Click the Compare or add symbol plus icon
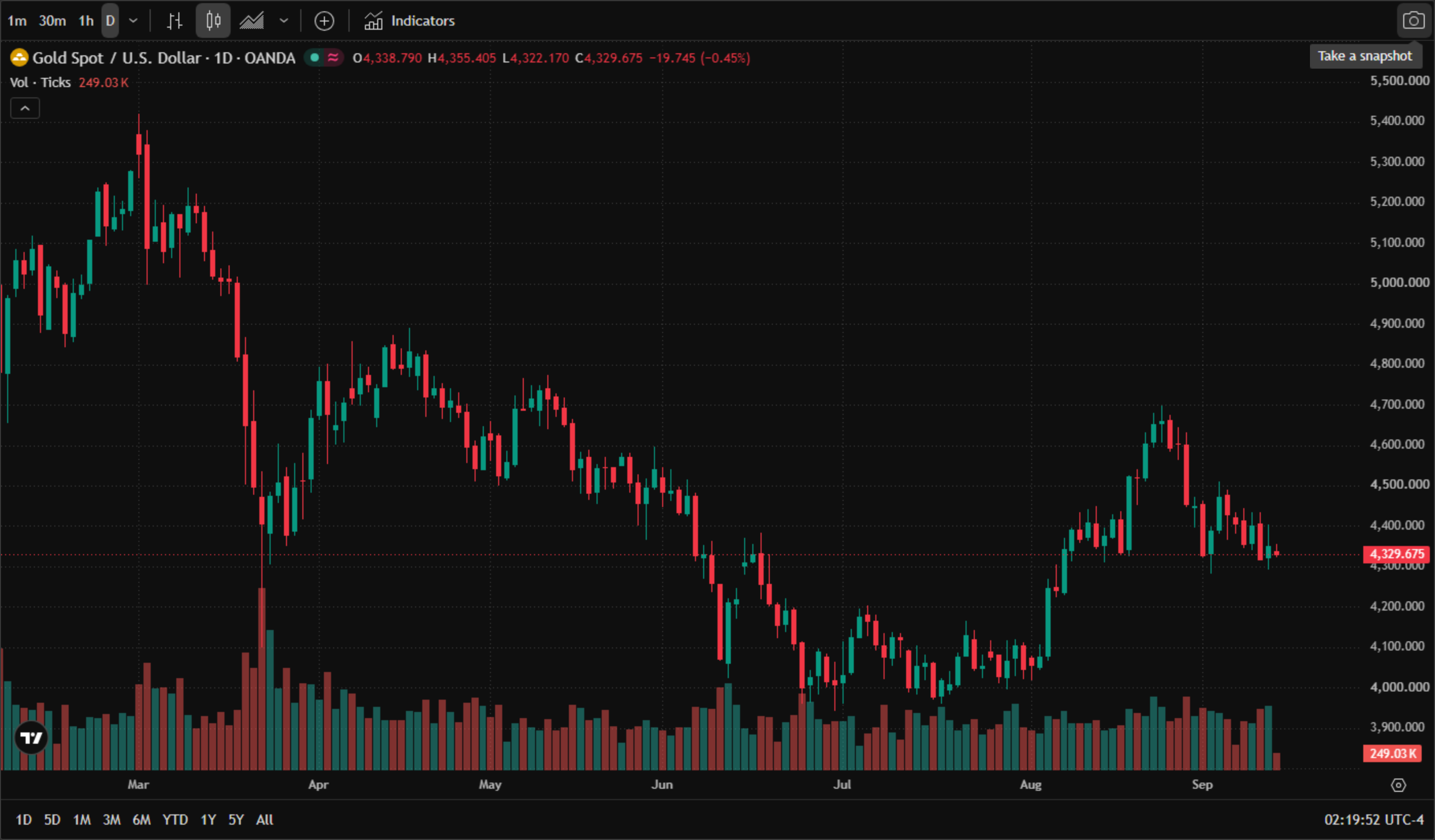Screen dimensions: 1435x840 [x=324, y=21]
